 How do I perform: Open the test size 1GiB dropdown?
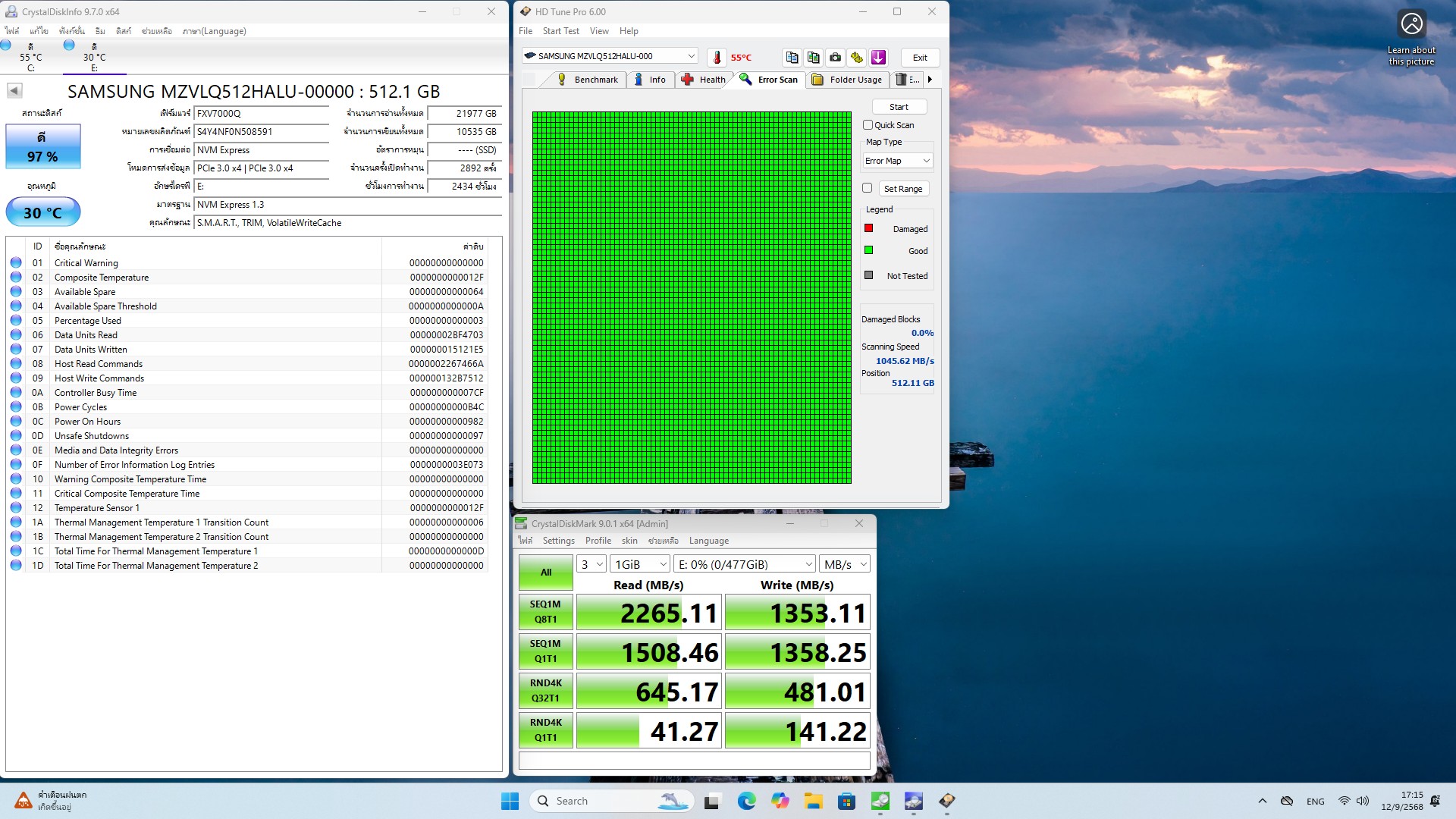coord(641,564)
